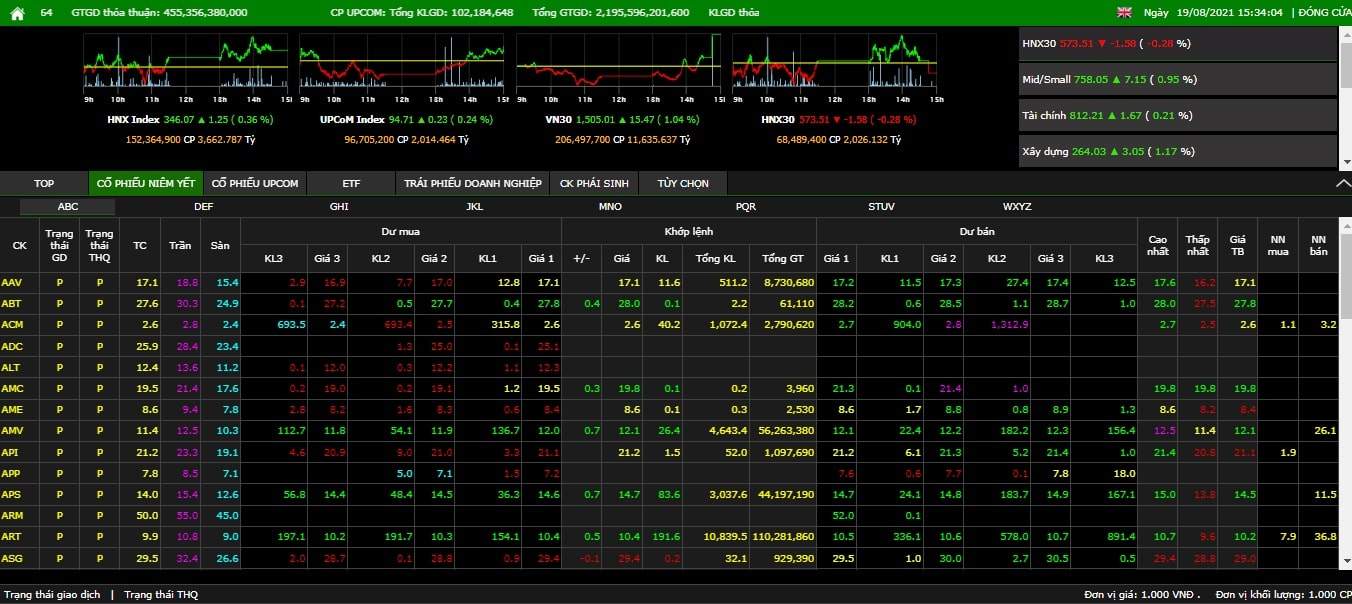Choose the JKL alphabet group

pyautogui.click(x=474, y=207)
